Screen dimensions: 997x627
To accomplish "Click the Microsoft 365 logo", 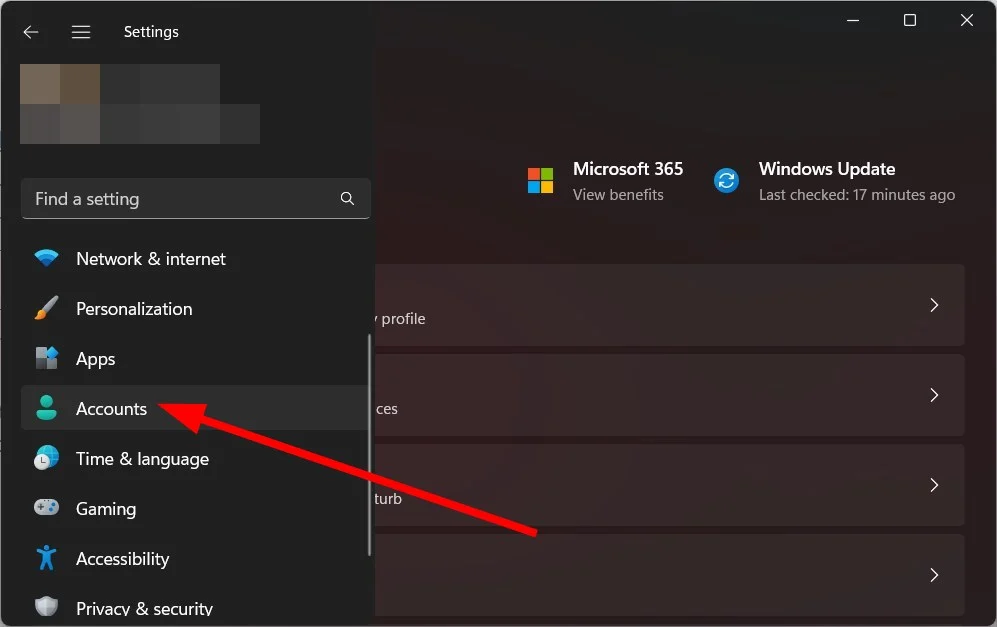I will [x=540, y=181].
